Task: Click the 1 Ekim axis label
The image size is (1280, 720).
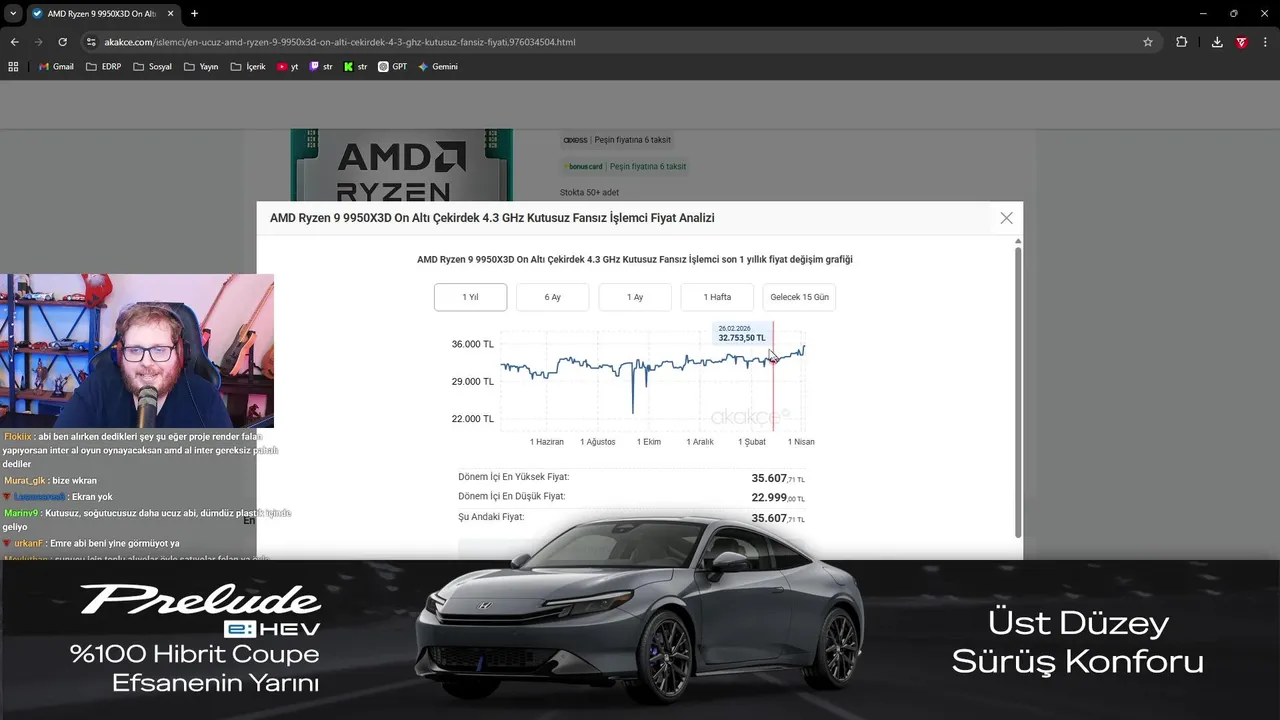Action: pos(649,442)
